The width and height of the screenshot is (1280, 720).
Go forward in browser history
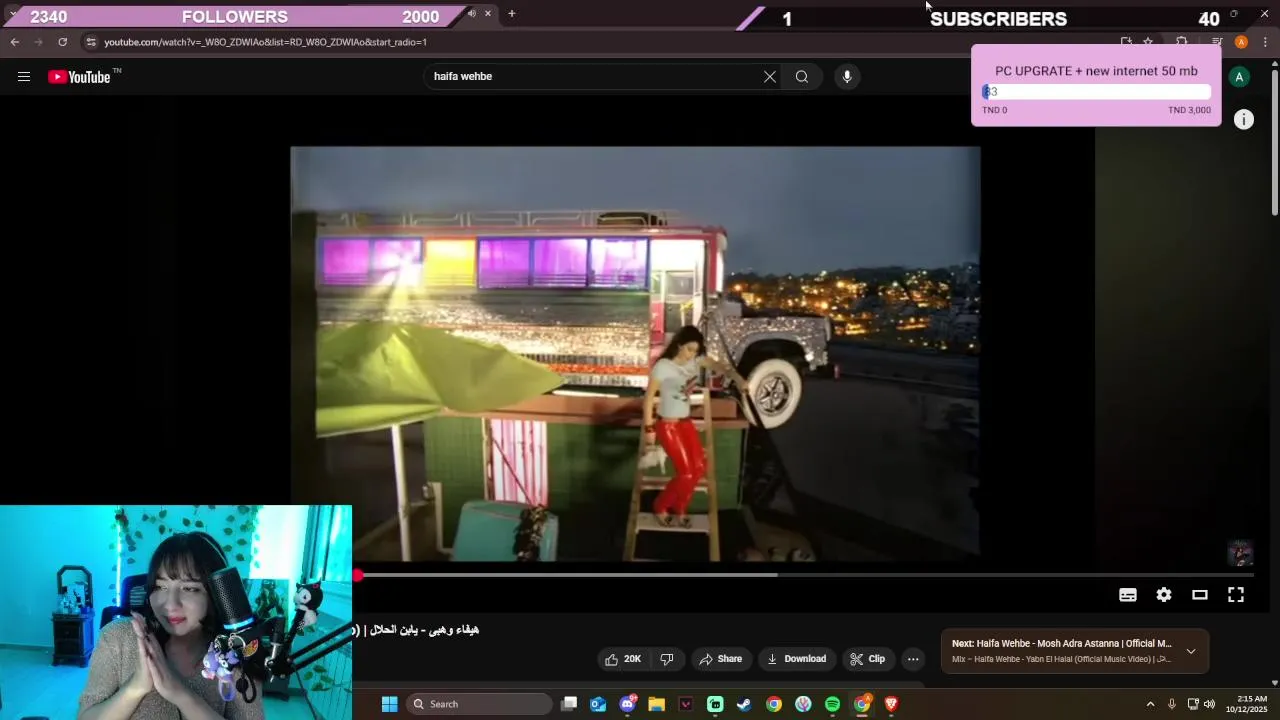coord(39,42)
